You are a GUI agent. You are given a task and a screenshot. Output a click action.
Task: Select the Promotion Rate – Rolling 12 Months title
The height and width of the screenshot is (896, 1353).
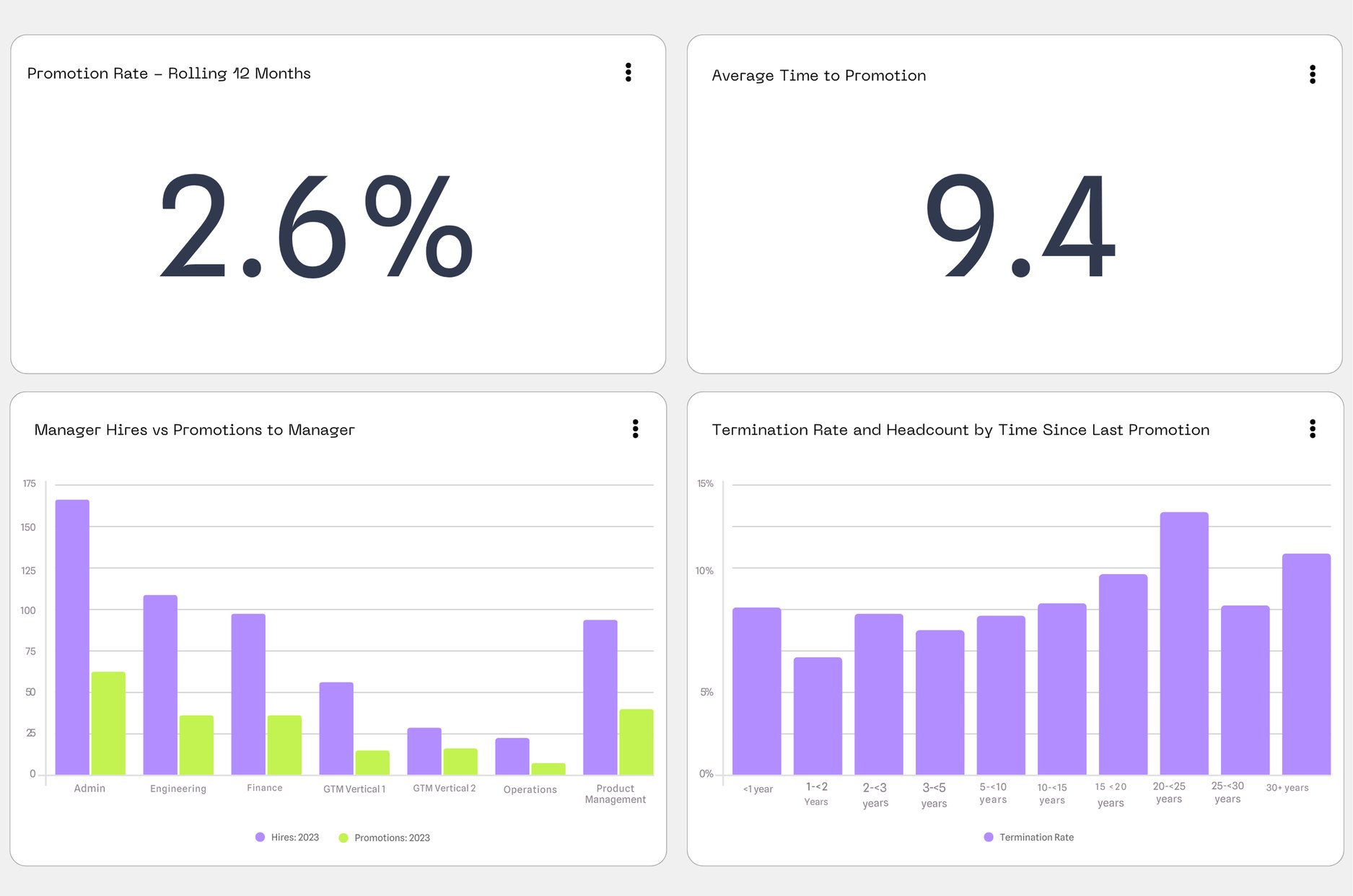(169, 73)
